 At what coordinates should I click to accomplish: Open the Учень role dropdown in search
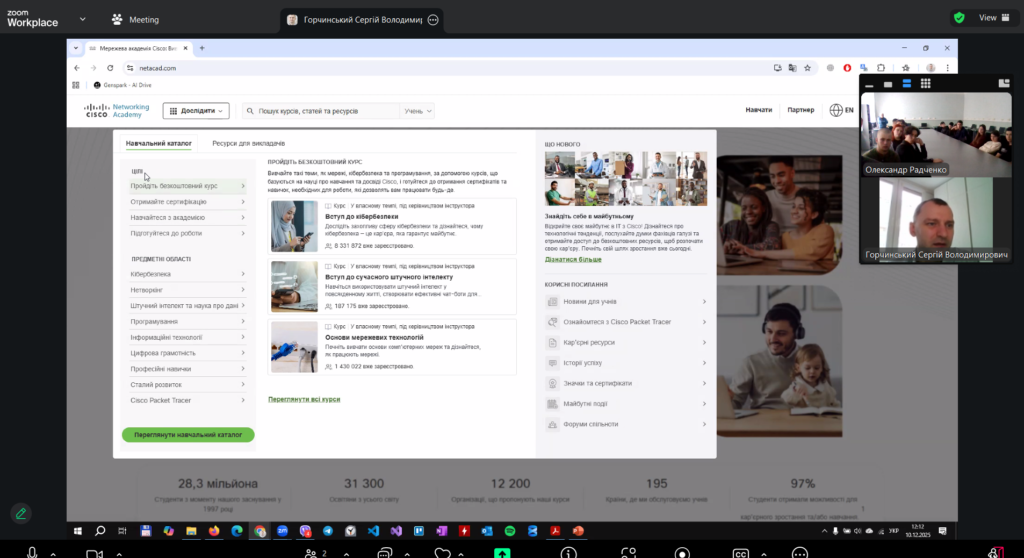[x=418, y=111]
